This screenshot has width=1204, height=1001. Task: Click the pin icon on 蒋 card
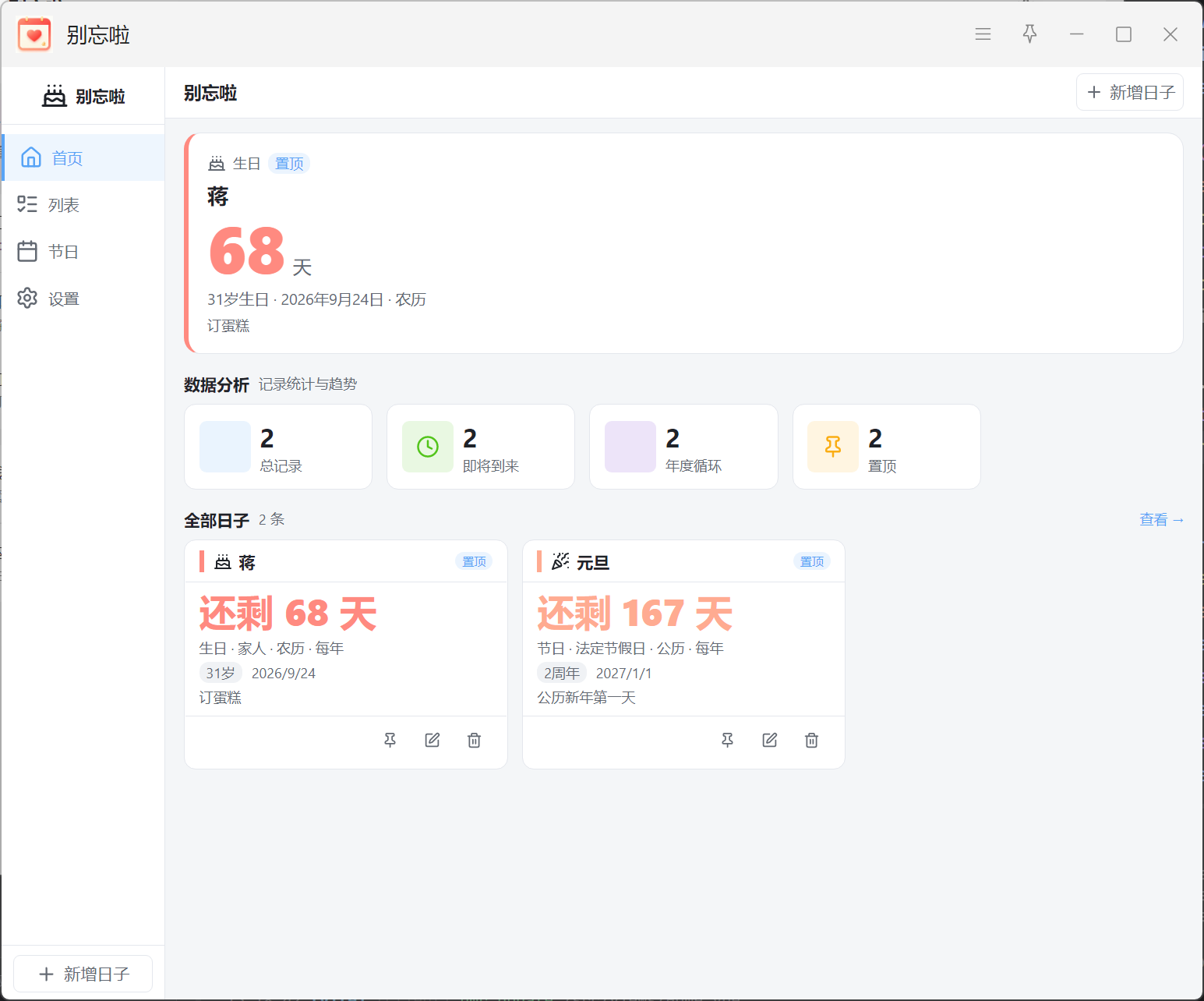point(390,740)
